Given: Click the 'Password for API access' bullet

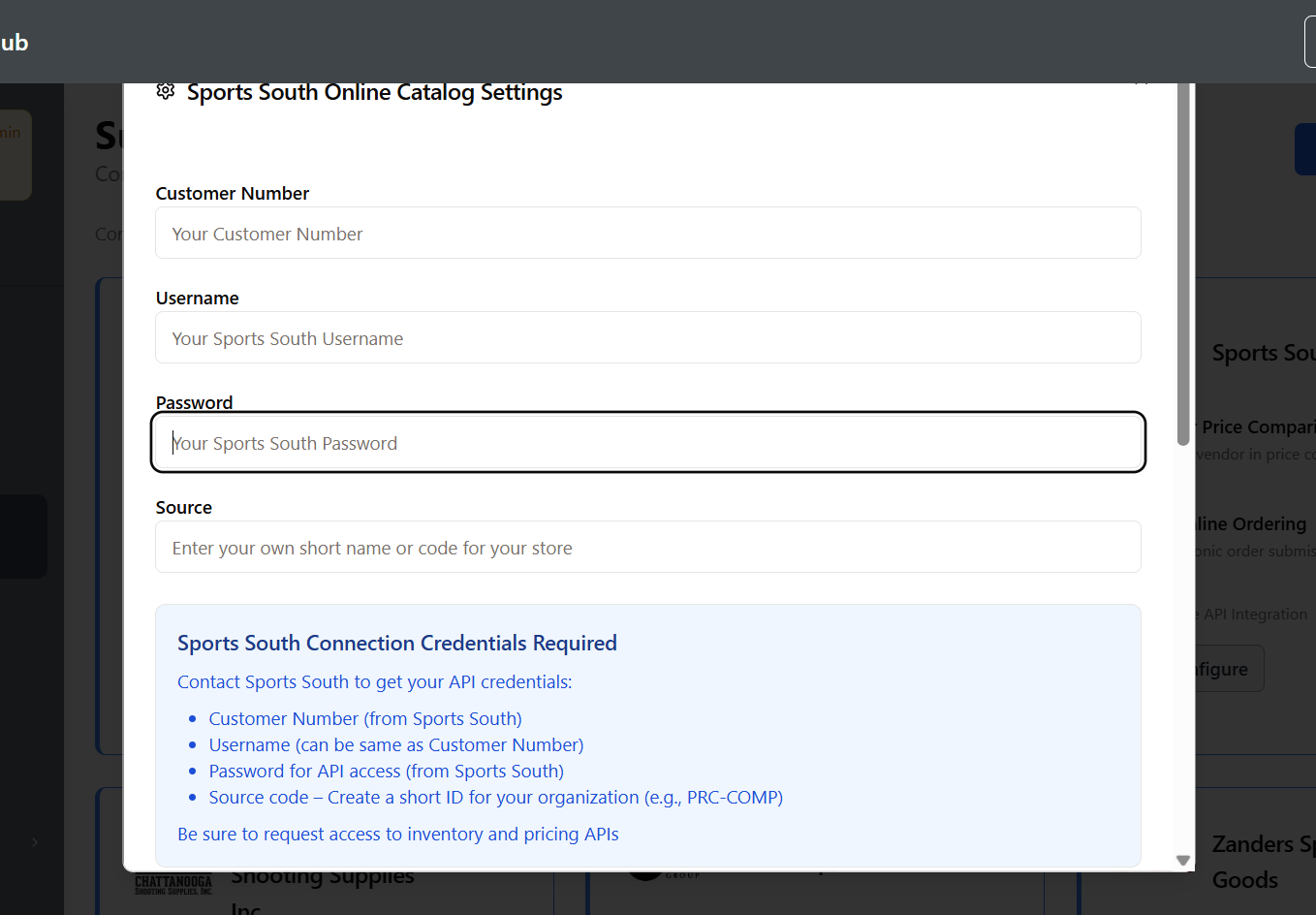Looking at the screenshot, I should (x=387, y=771).
